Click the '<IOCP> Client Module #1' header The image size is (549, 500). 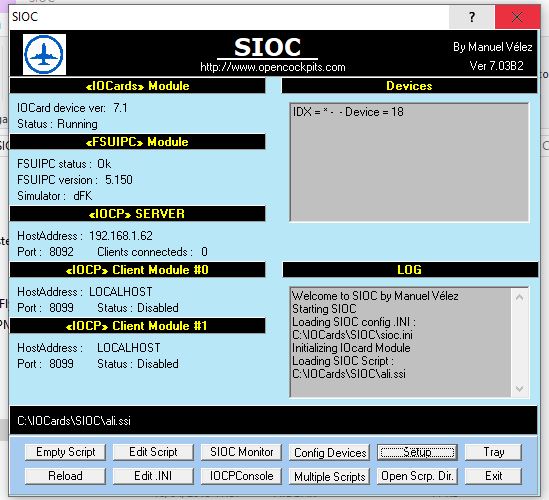[138, 326]
